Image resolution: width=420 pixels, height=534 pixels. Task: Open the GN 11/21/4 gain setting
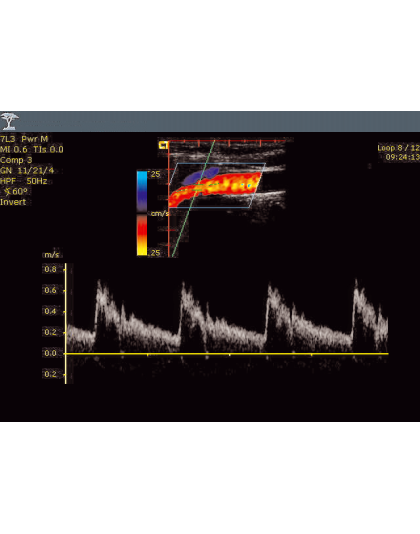click(27, 170)
